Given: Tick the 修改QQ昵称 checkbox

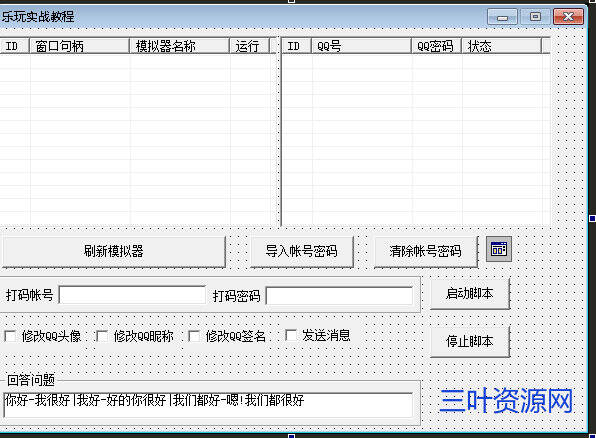Looking at the screenshot, I should click(x=102, y=336).
